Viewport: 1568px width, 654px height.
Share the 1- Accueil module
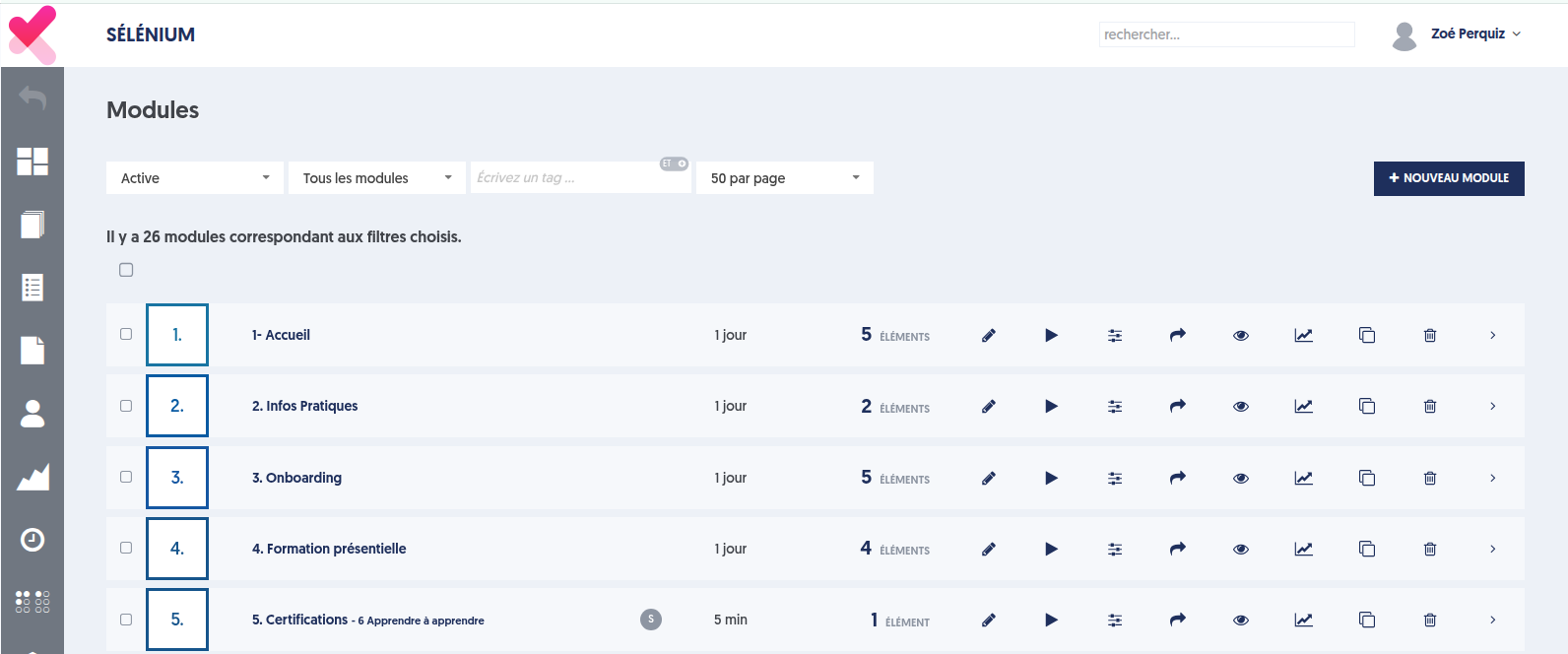[x=1178, y=335]
